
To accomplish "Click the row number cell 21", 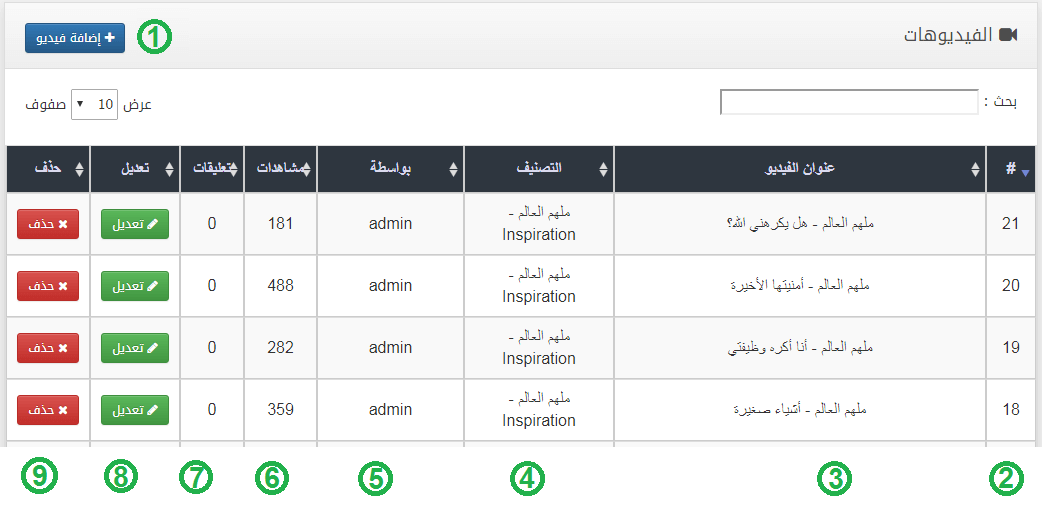I will (x=1011, y=224).
